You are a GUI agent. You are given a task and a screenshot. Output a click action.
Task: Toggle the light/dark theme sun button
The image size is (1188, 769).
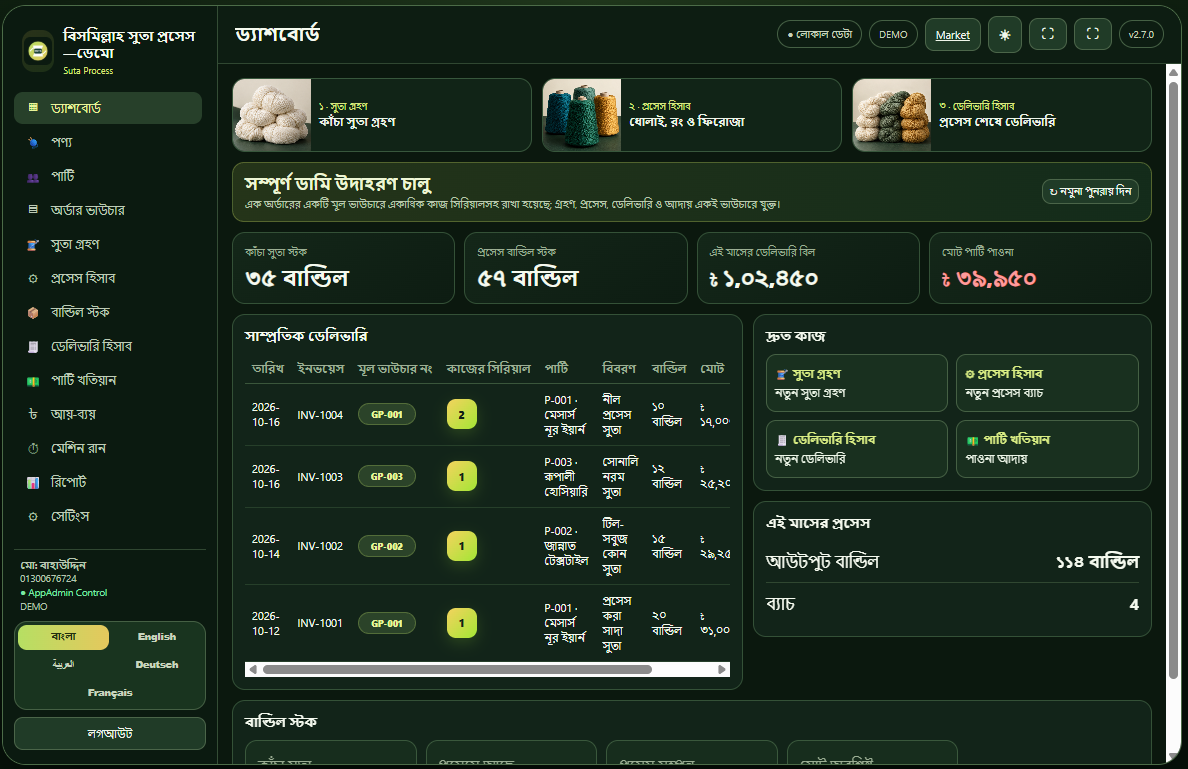[1005, 35]
